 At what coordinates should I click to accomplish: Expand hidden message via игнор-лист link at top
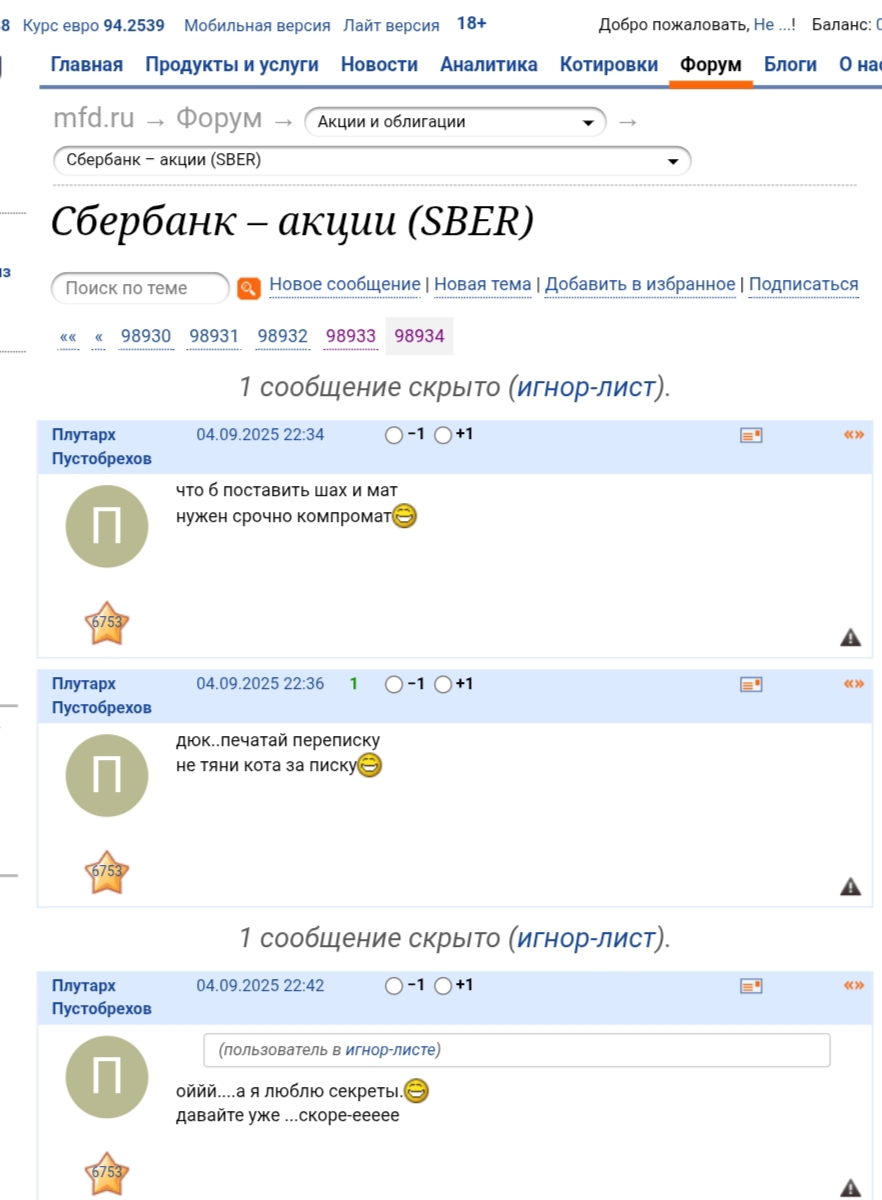pos(586,387)
